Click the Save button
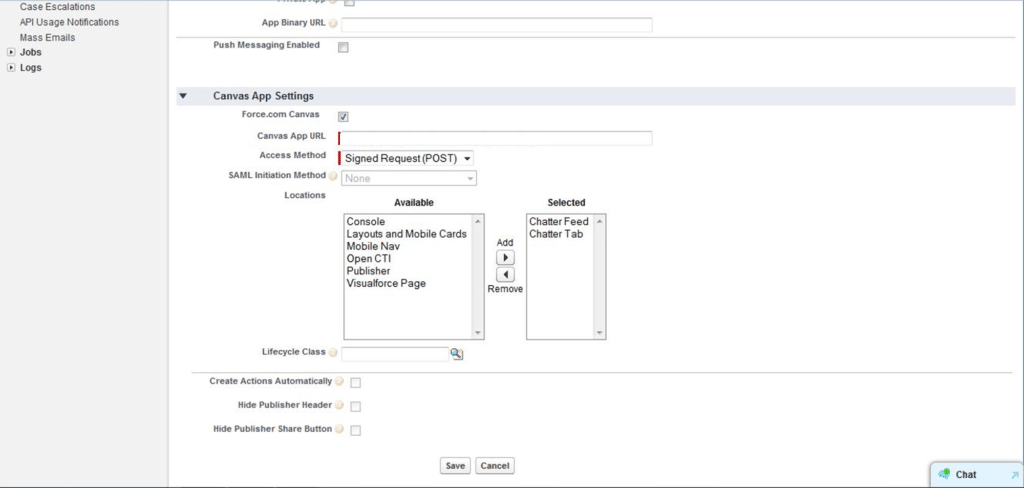The image size is (1024, 488). 455,466
